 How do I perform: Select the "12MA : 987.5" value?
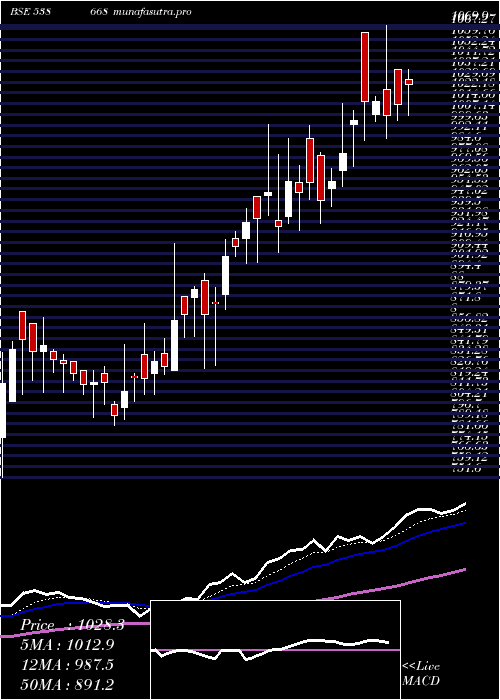click(x=67, y=665)
